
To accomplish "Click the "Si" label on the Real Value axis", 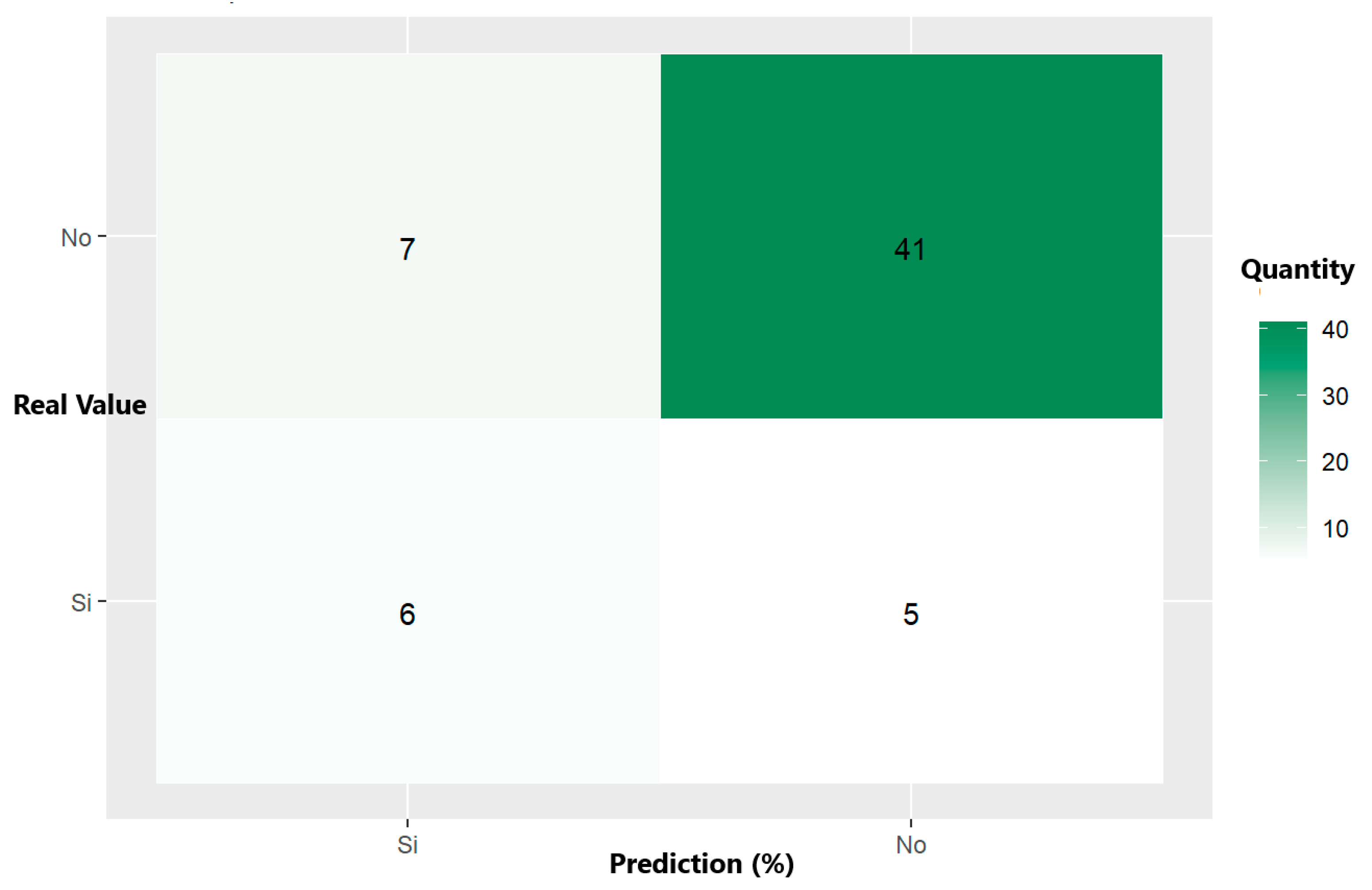I will tap(81, 603).
